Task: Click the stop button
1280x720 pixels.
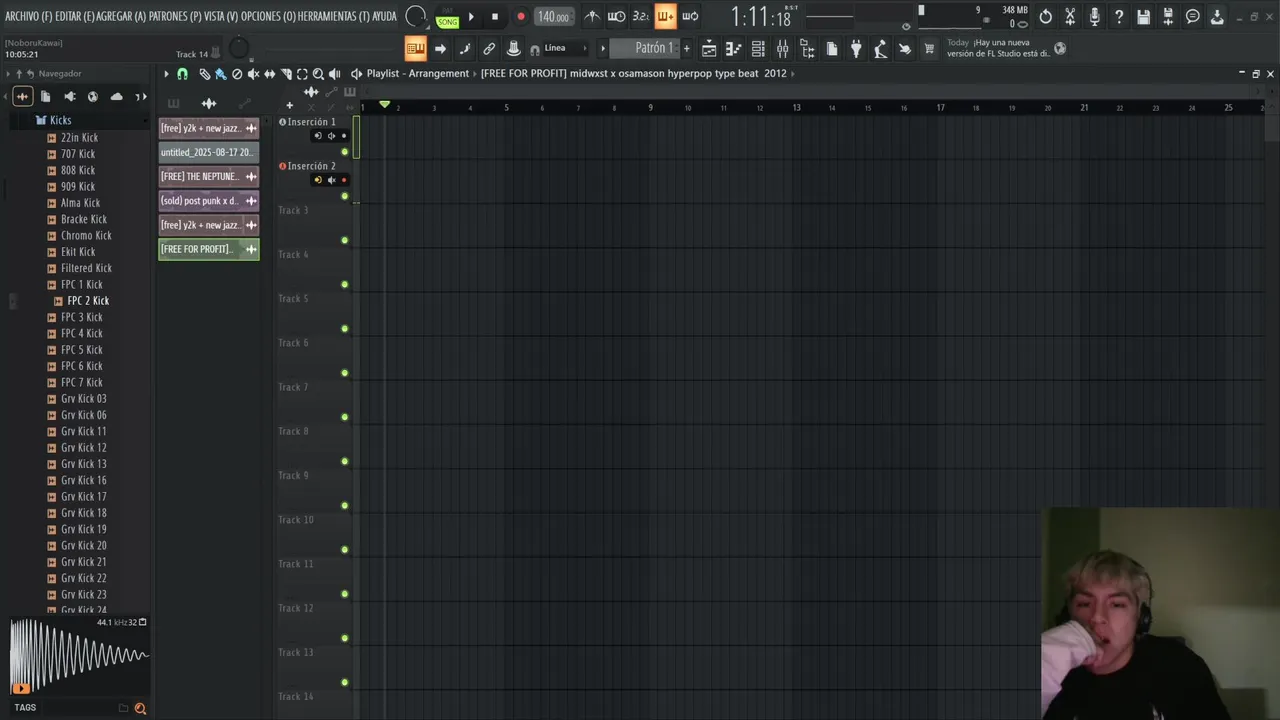Action: coord(494,17)
